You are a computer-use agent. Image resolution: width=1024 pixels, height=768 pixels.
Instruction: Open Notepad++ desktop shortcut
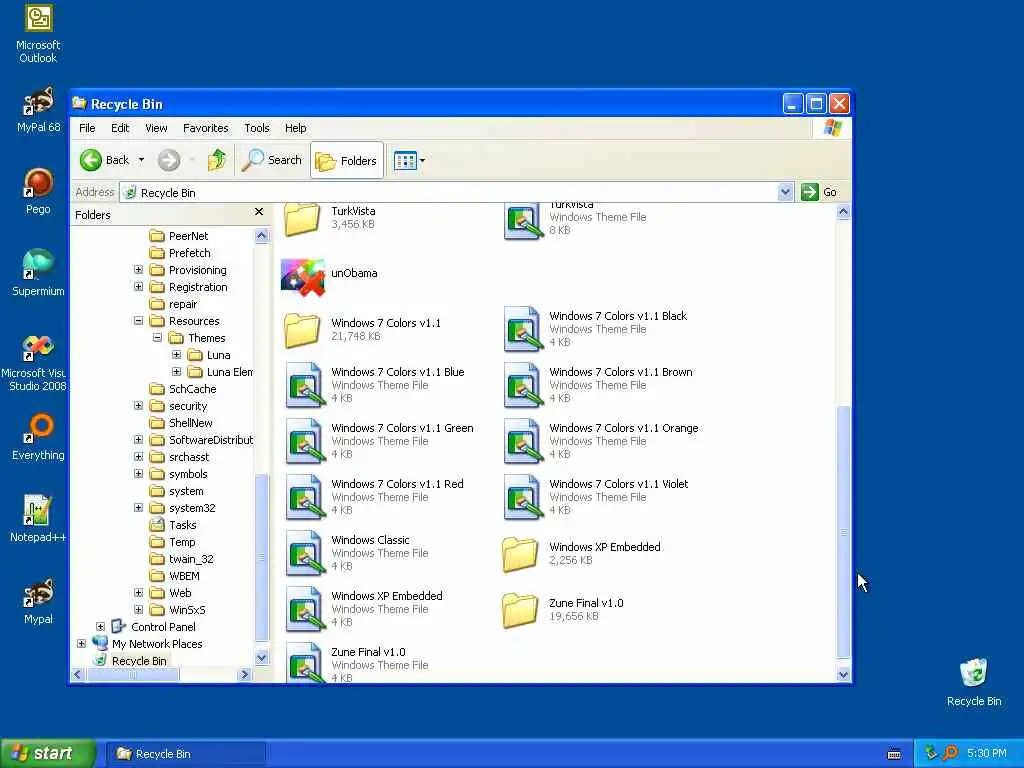tap(38, 519)
